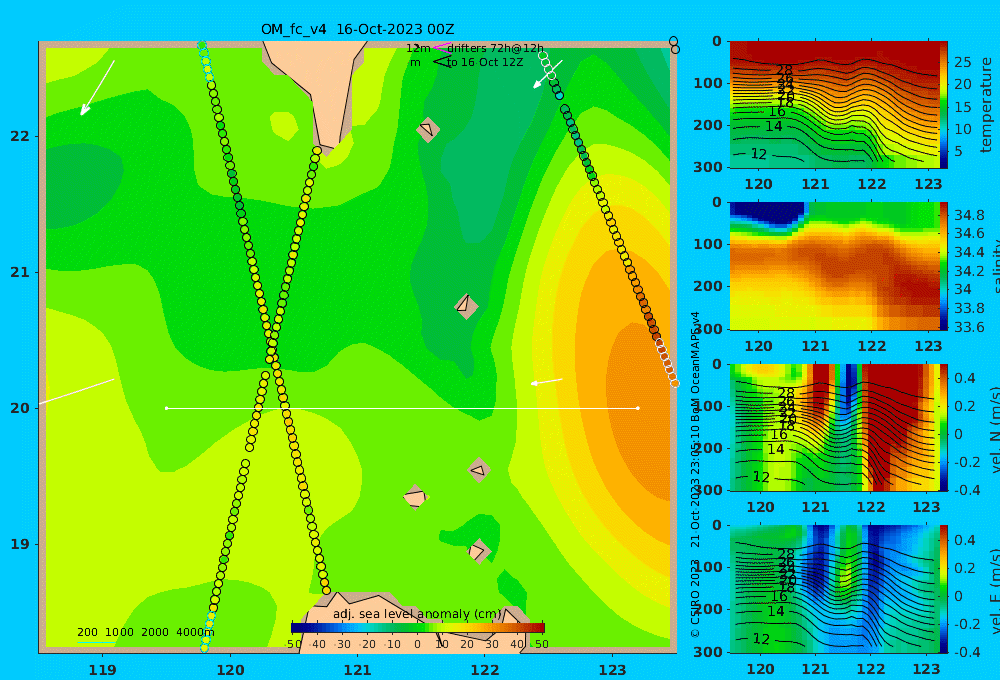Select the magenta drifter arrow legend marker
This screenshot has width=1000, height=680.
441,48
